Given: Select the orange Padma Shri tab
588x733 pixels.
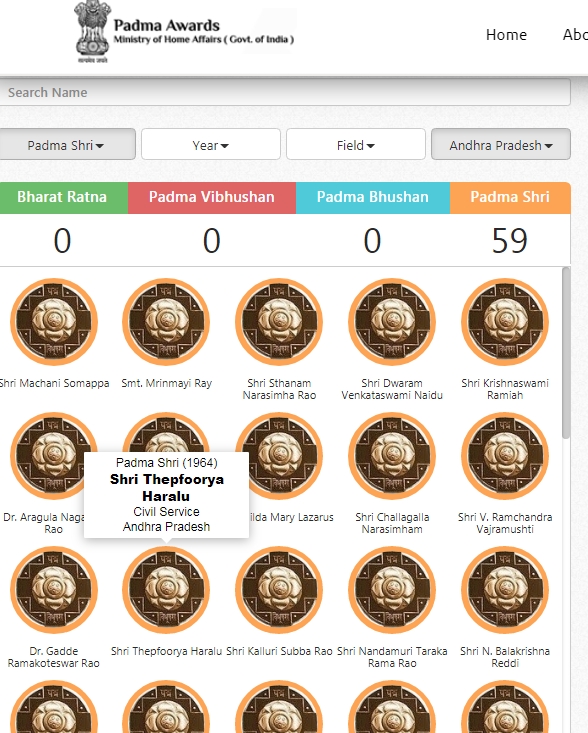Looking at the screenshot, I should click(510, 197).
